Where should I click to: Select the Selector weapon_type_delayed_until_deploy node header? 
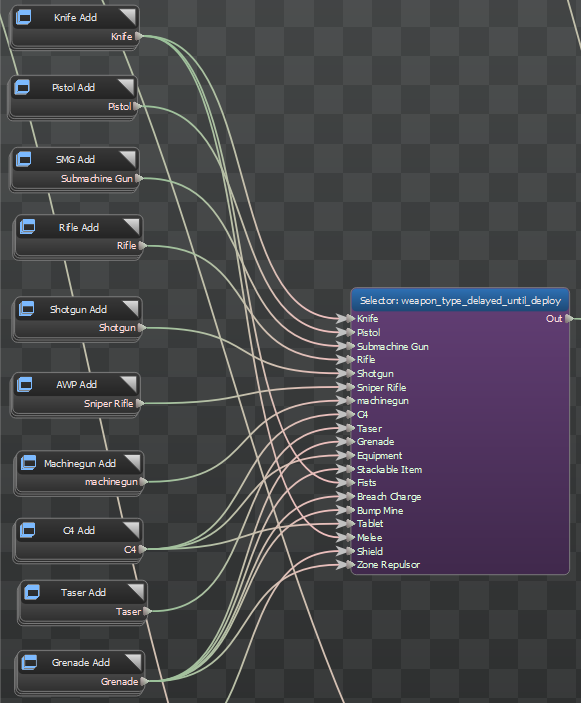tap(460, 300)
